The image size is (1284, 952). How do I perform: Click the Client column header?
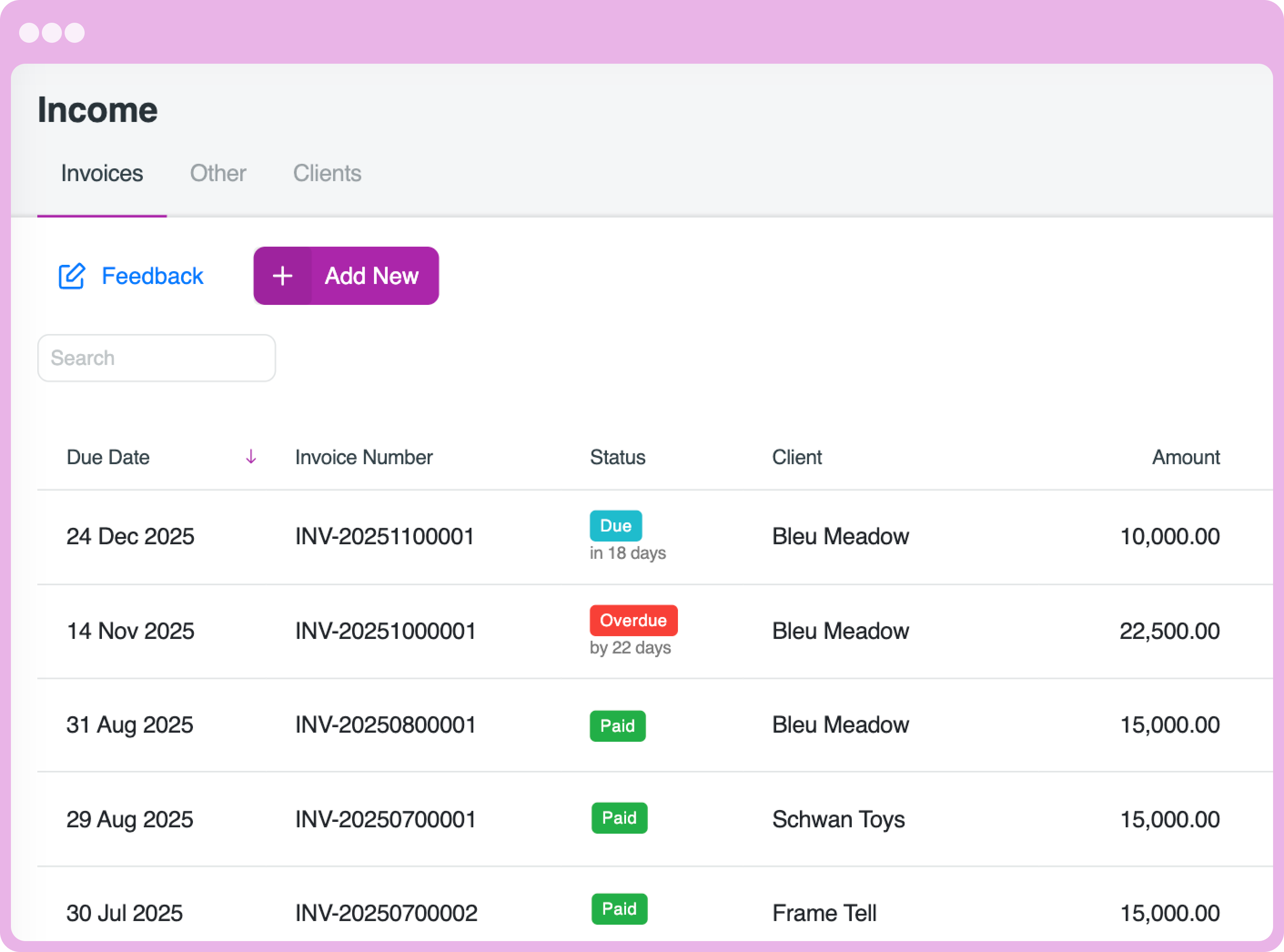(797, 457)
